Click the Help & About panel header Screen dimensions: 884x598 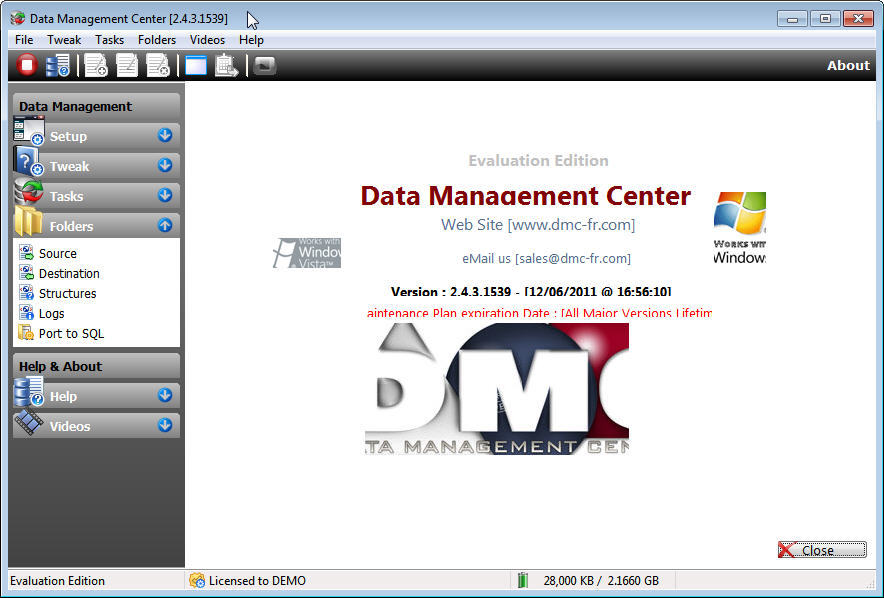point(96,366)
